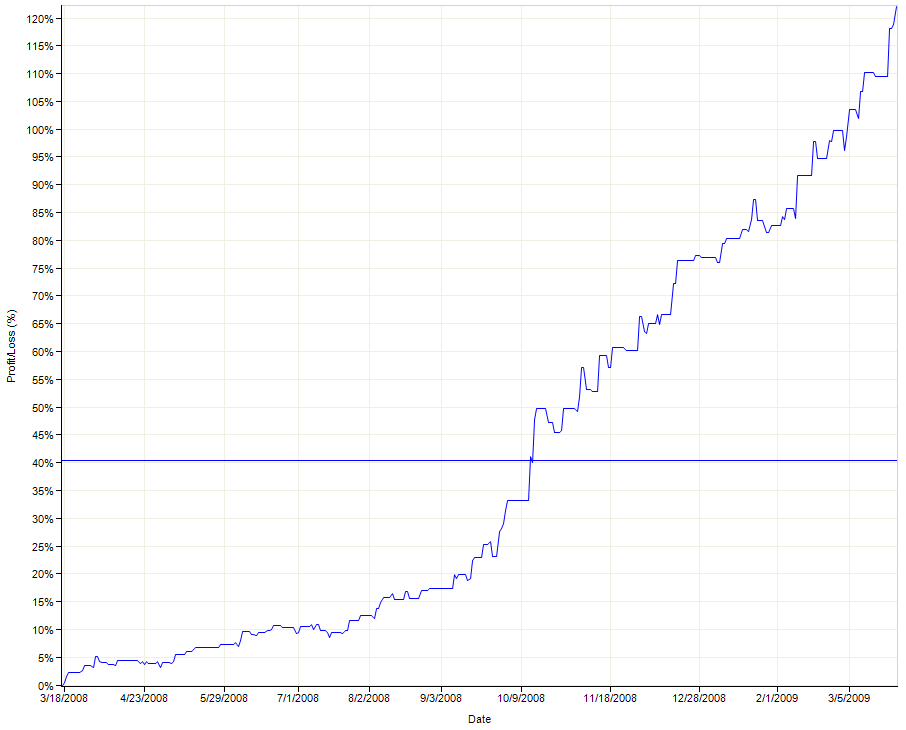Click the Date x-axis title
This screenshot has width=906, height=730.
pyautogui.click(x=479, y=718)
